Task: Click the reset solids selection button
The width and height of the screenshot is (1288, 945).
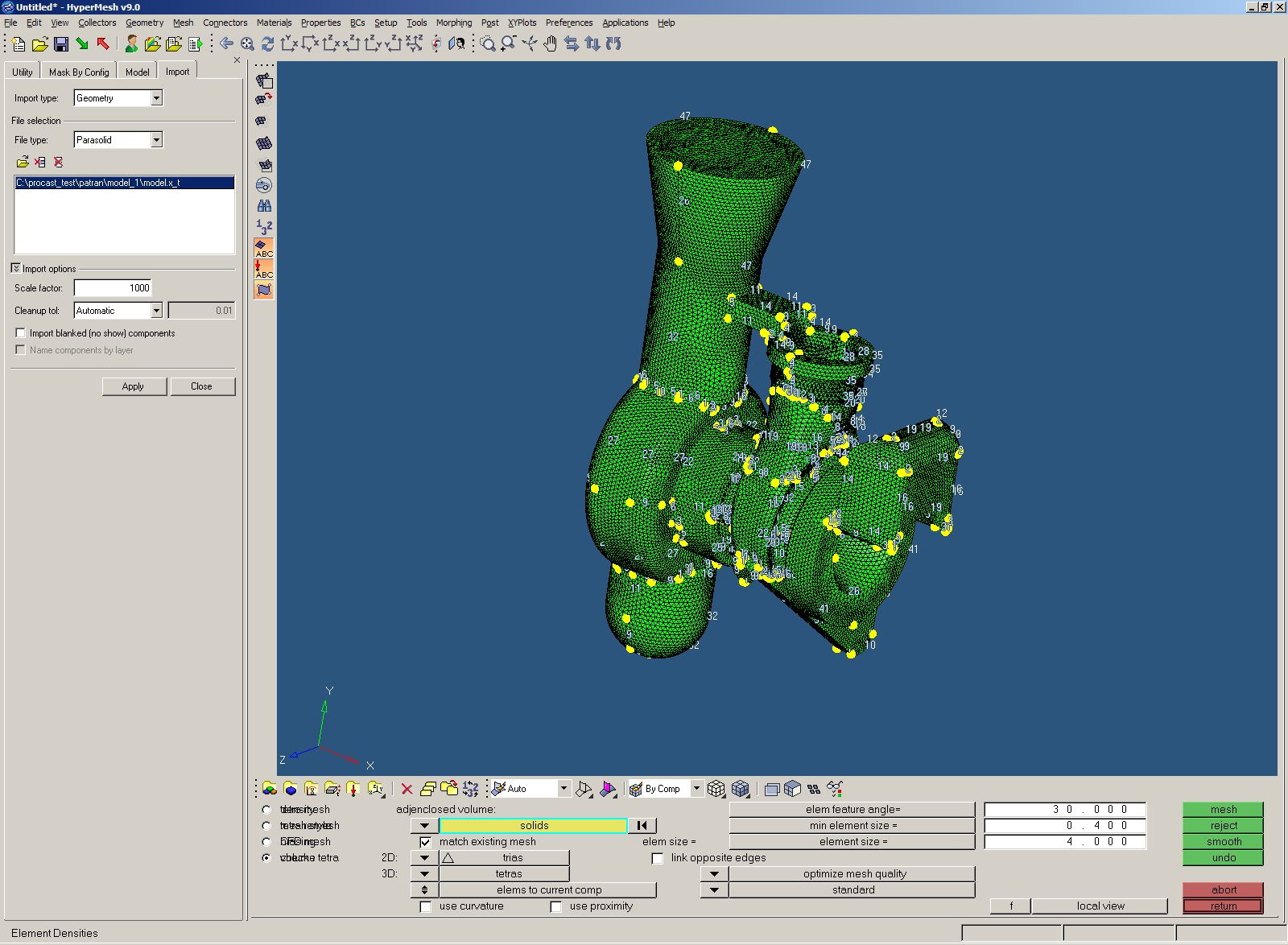Action: (x=642, y=826)
